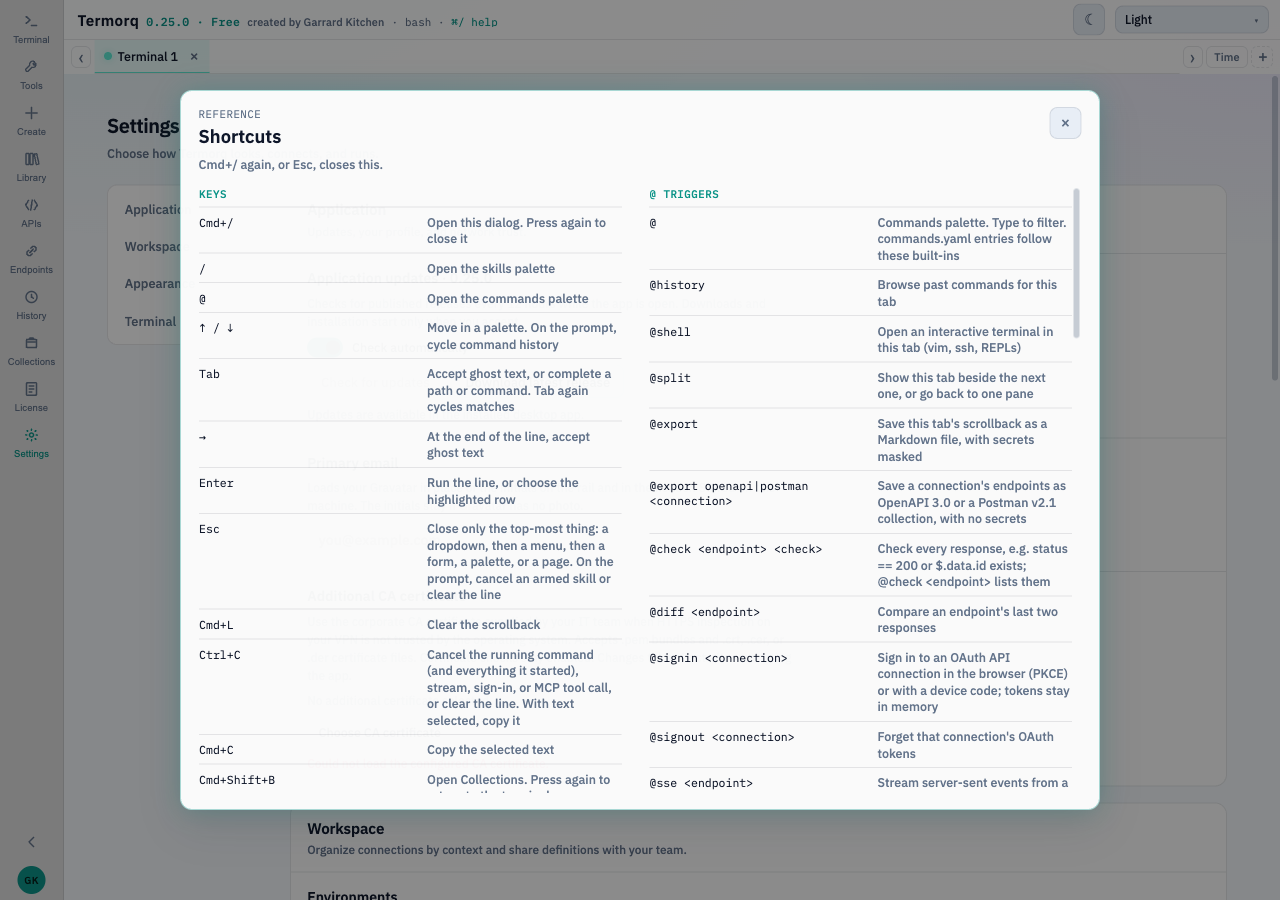Image resolution: width=1280 pixels, height=900 pixels.
Task: Click the left tab-scroll chevron
Action: [x=81, y=58]
